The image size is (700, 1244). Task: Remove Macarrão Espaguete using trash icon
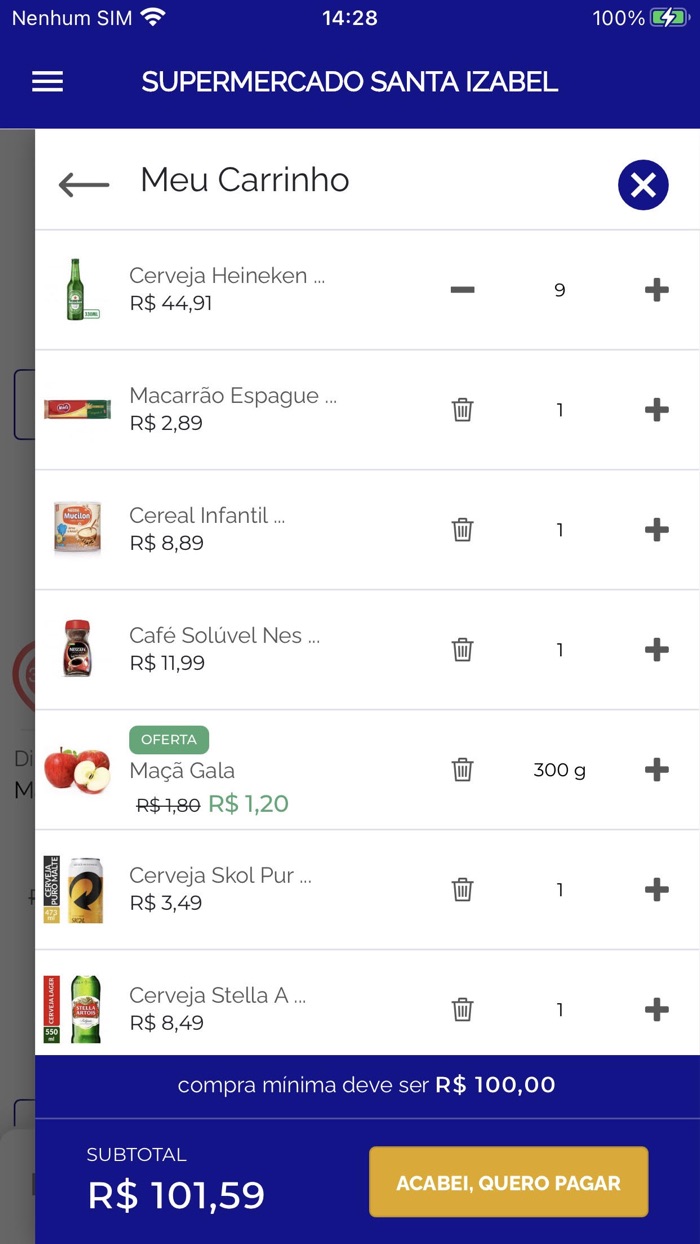click(462, 410)
